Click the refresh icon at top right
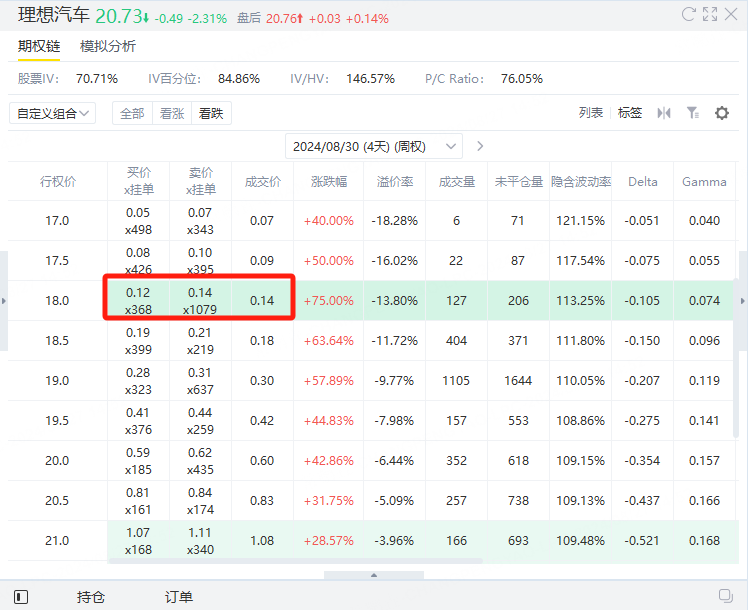Image resolution: width=748 pixels, height=610 pixels. 688,14
